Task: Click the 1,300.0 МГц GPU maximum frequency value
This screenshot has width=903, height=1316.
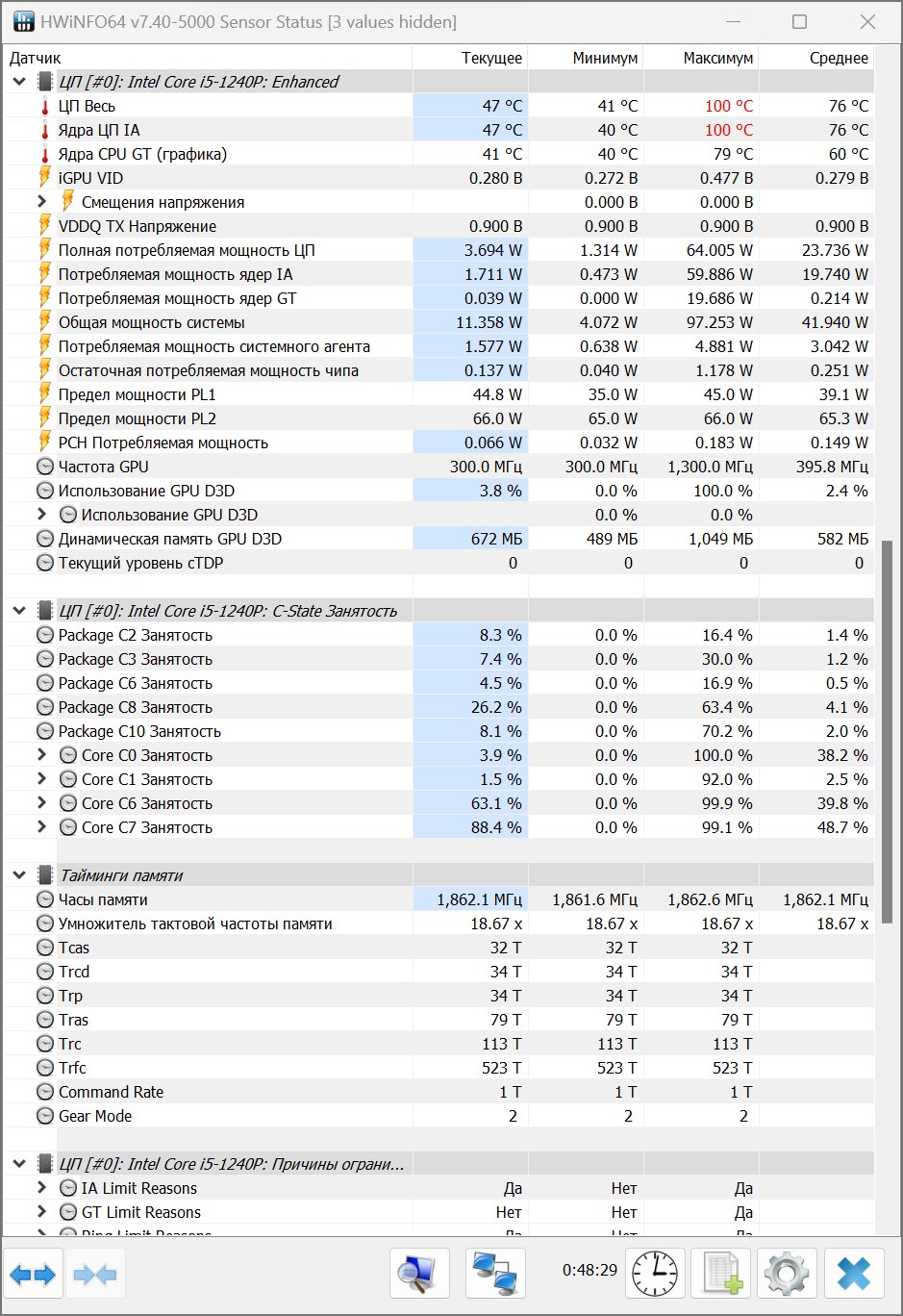Action: click(710, 467)
